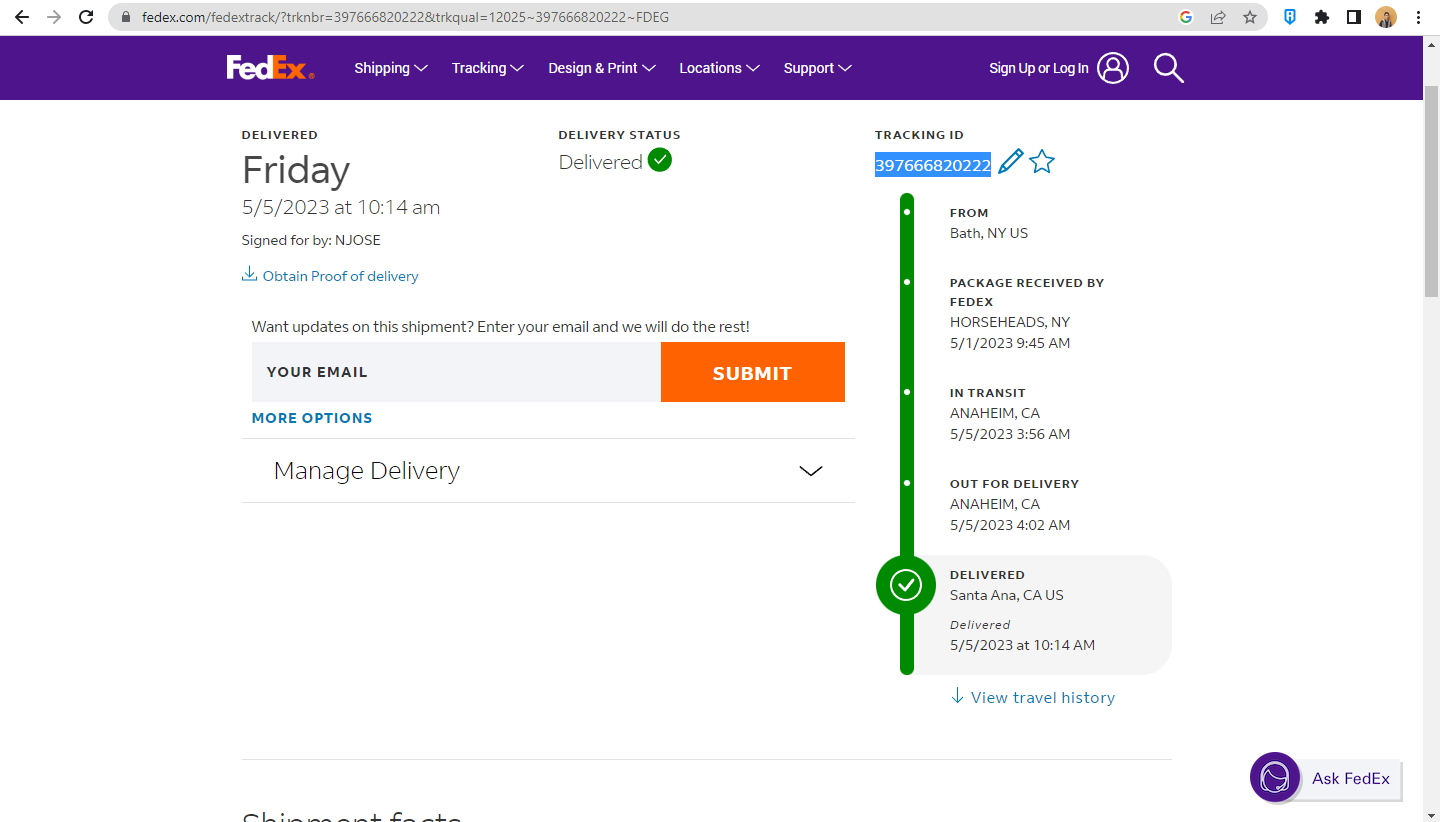Open the Locations menu
This screenshot has height=822, width=1440.
[x=719, y=68]
